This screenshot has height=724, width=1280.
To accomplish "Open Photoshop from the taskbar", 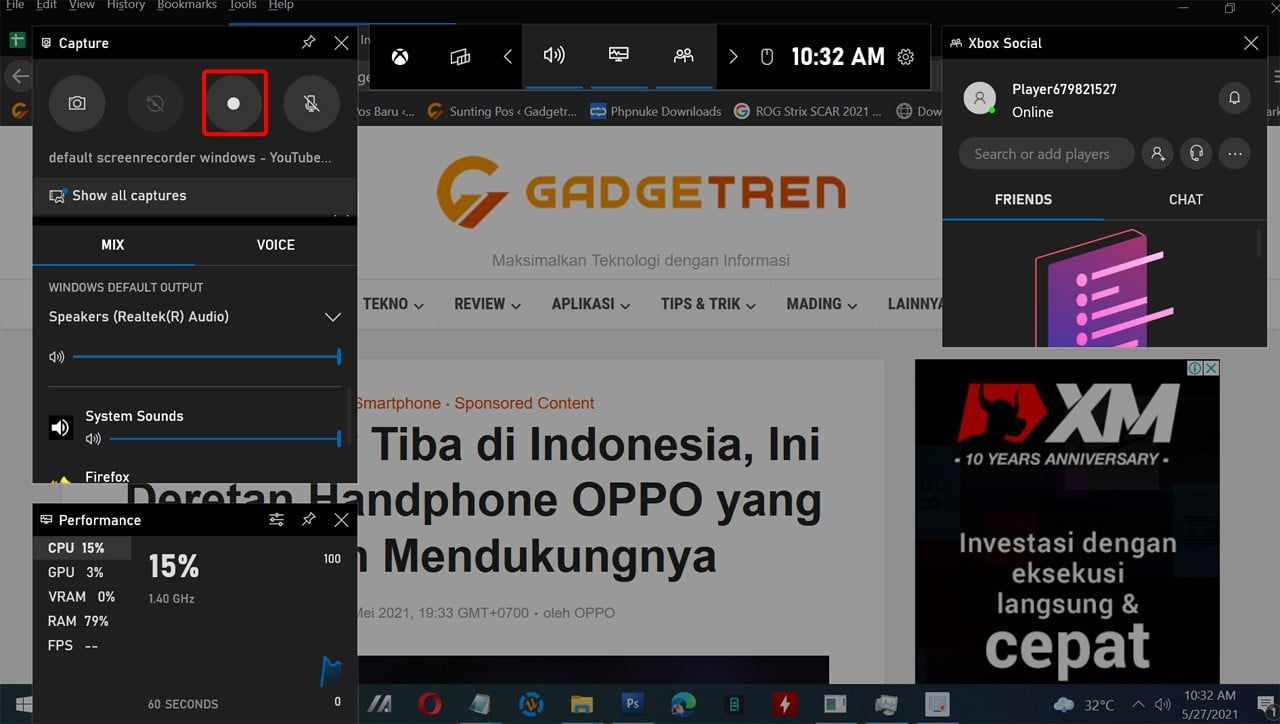I will (x=632, y=704).
